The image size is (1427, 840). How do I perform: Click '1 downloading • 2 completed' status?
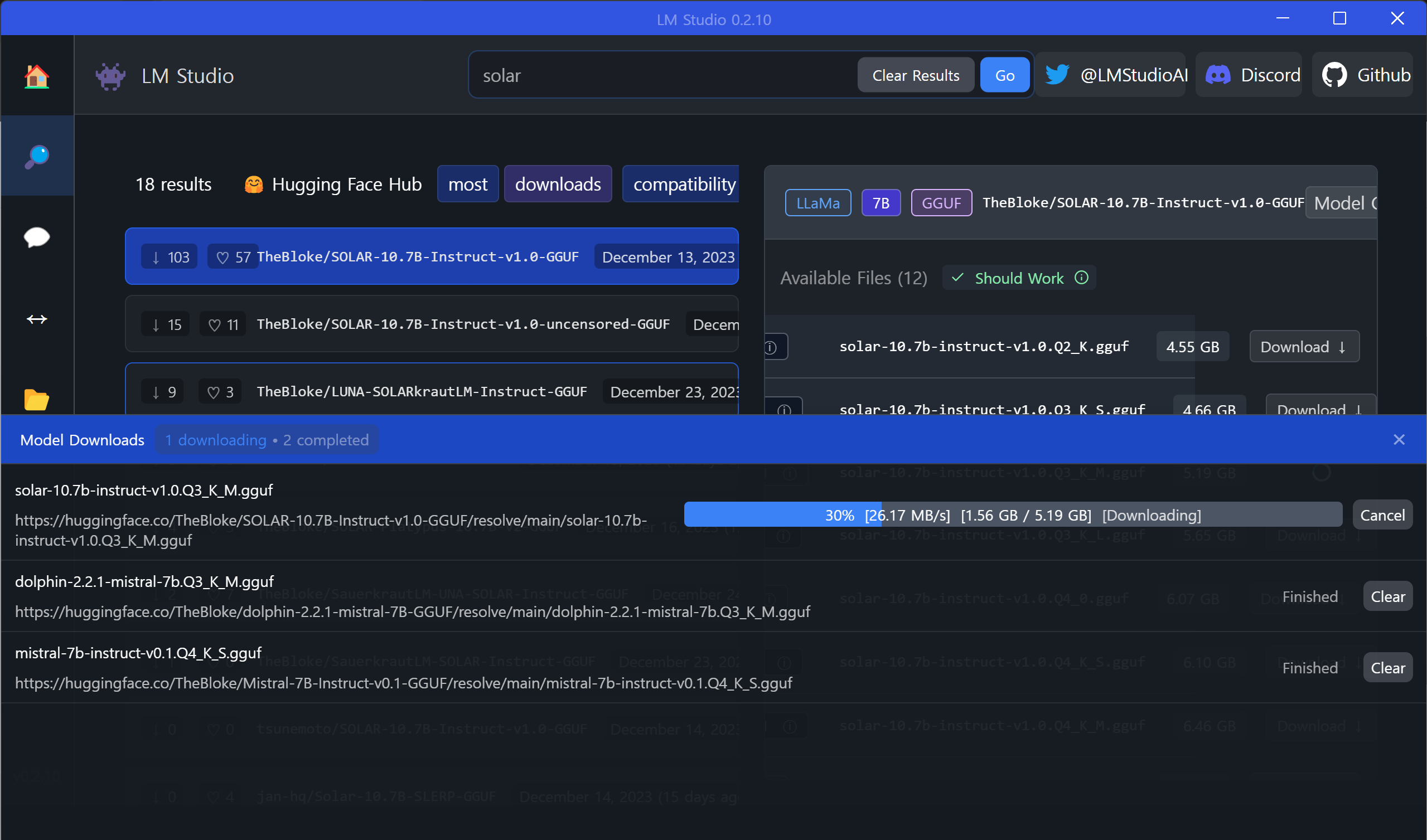click(x=267, y=440)
